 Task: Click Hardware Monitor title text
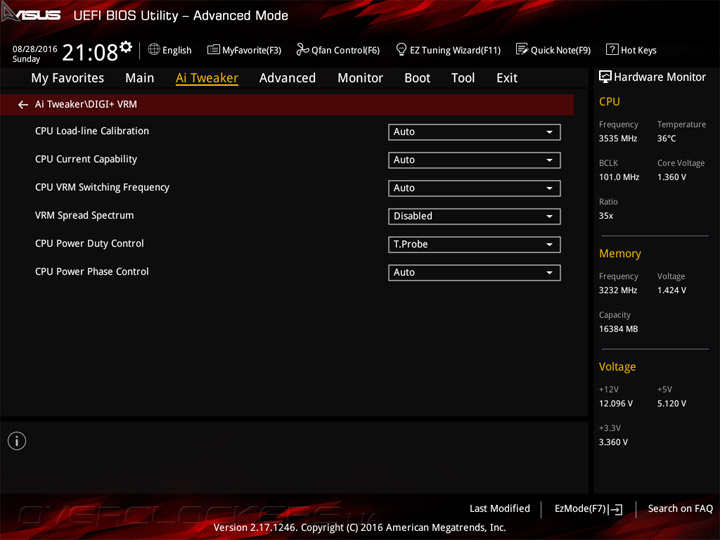coord(659,77)
